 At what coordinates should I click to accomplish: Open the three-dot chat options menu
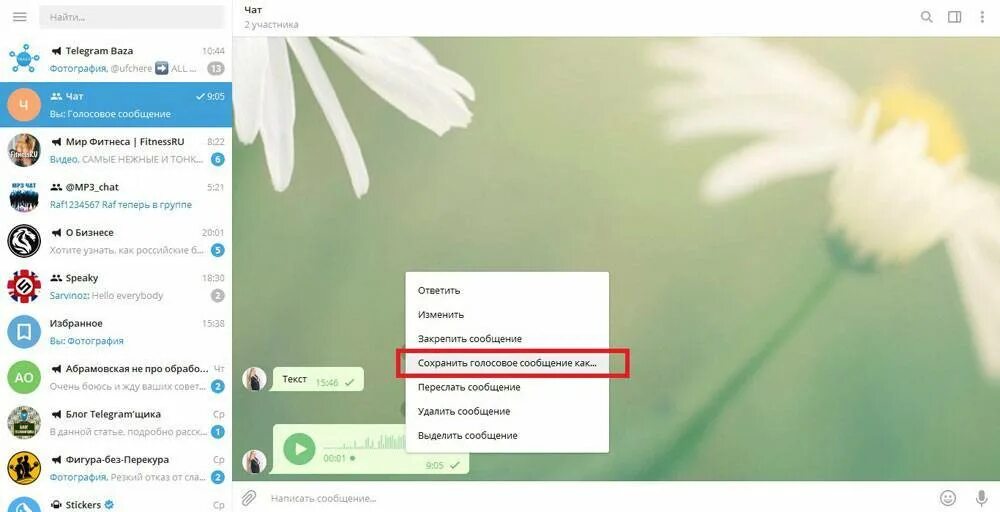point(982,17)
